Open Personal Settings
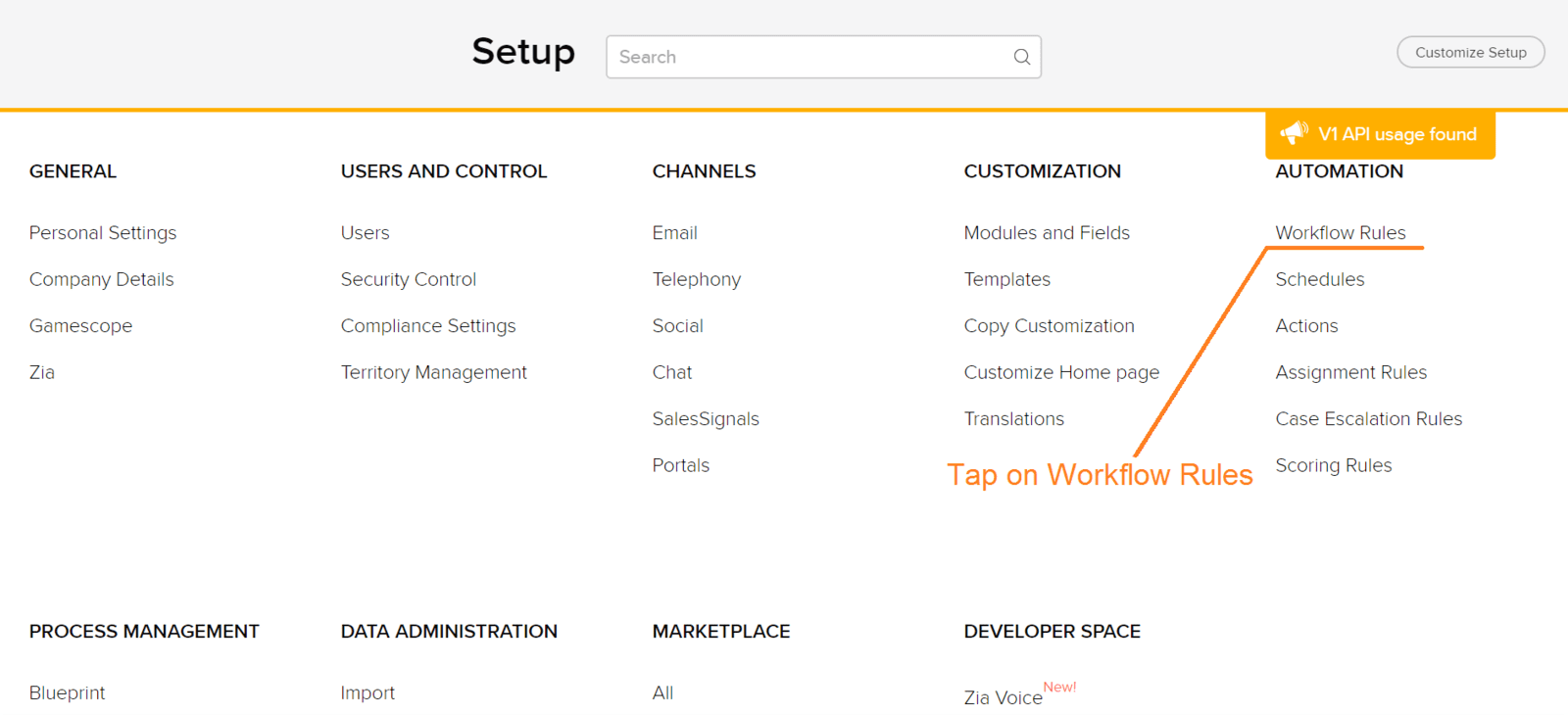 click(x=103, y=233)
